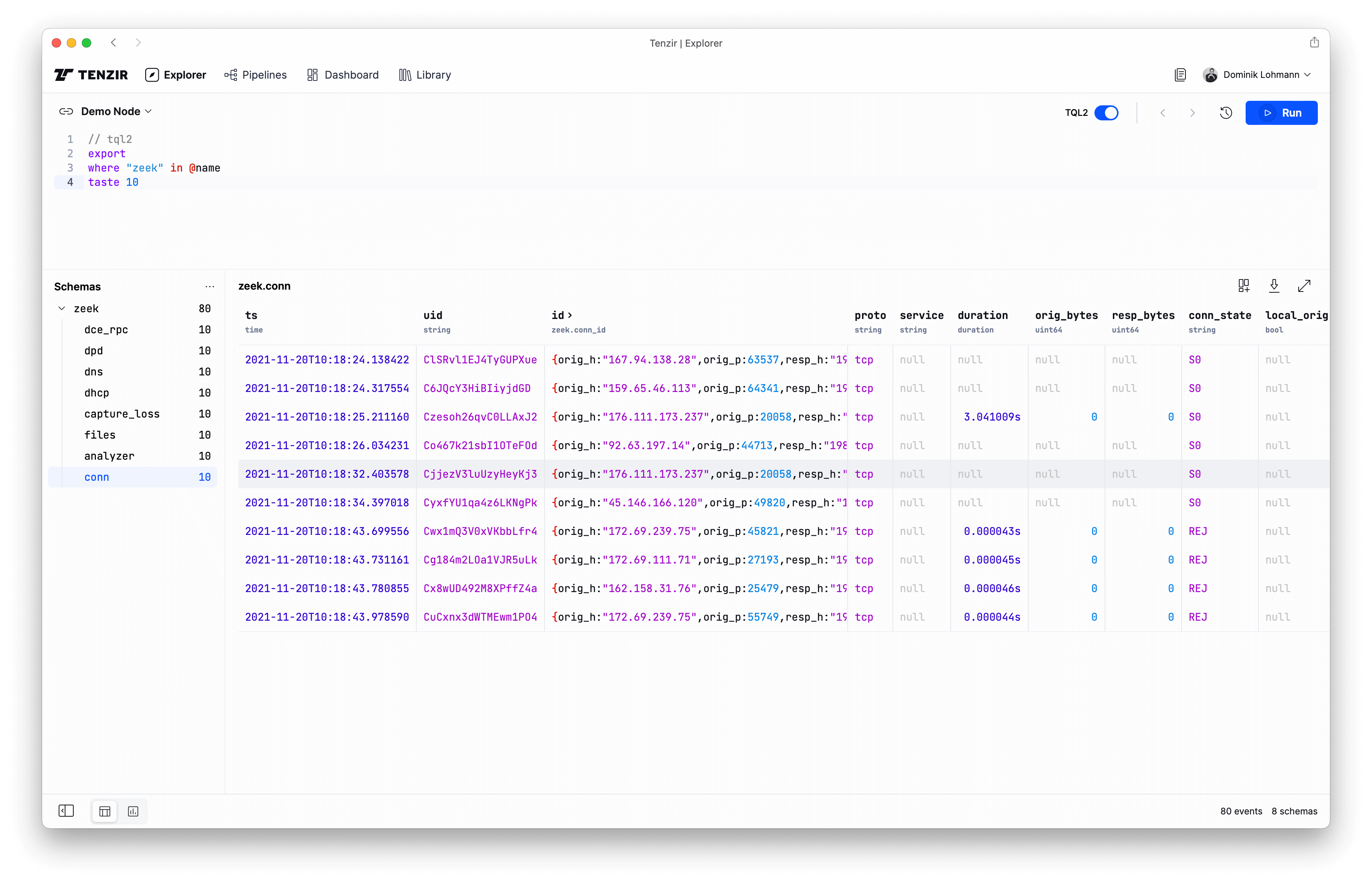The image size is (1372, 884).
Task: Run the pipeline
Action: tap(1281, 113)
